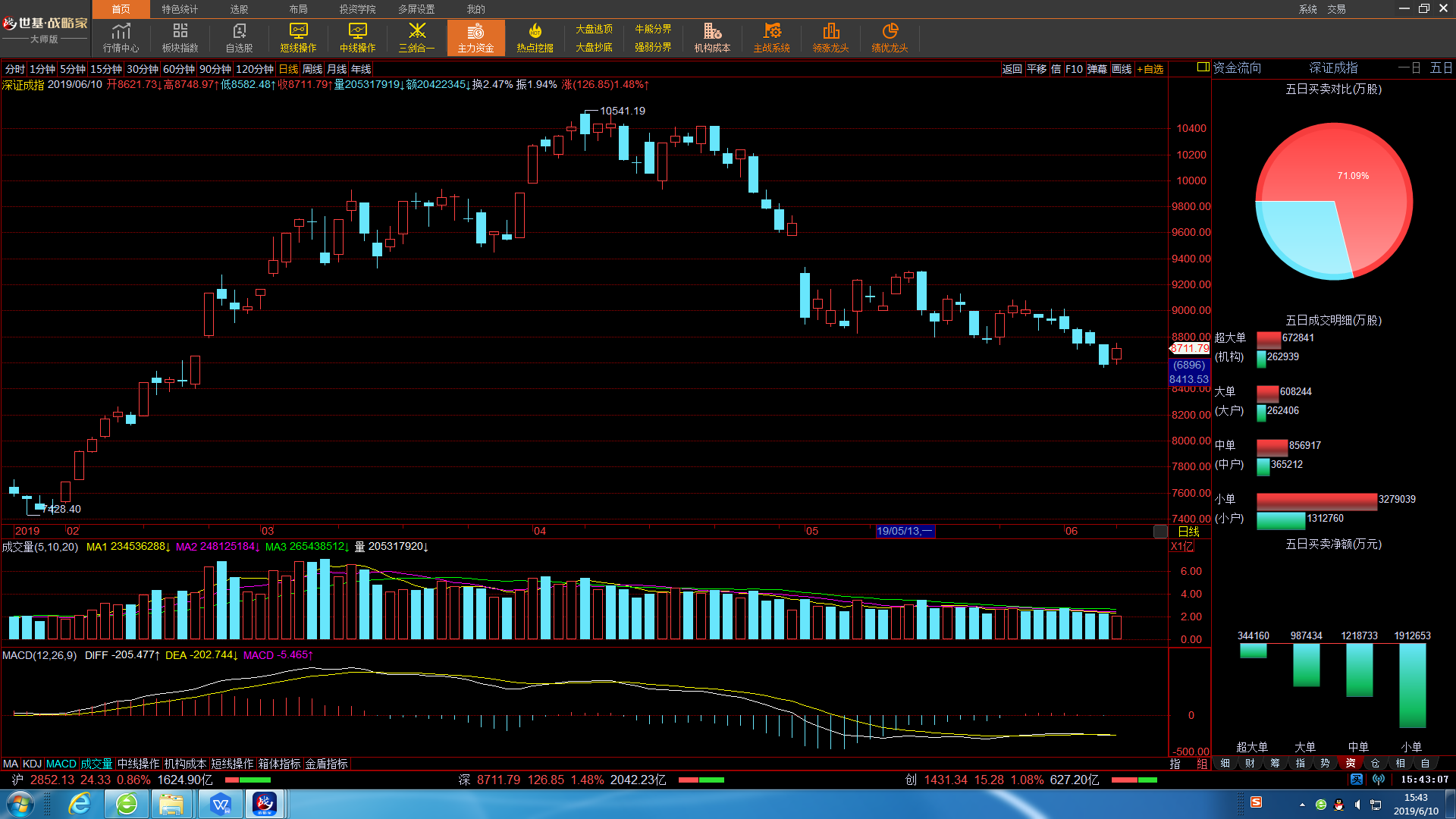
Task: Open the 短线操作 short-term trading tool
Action: pos(298,37)
